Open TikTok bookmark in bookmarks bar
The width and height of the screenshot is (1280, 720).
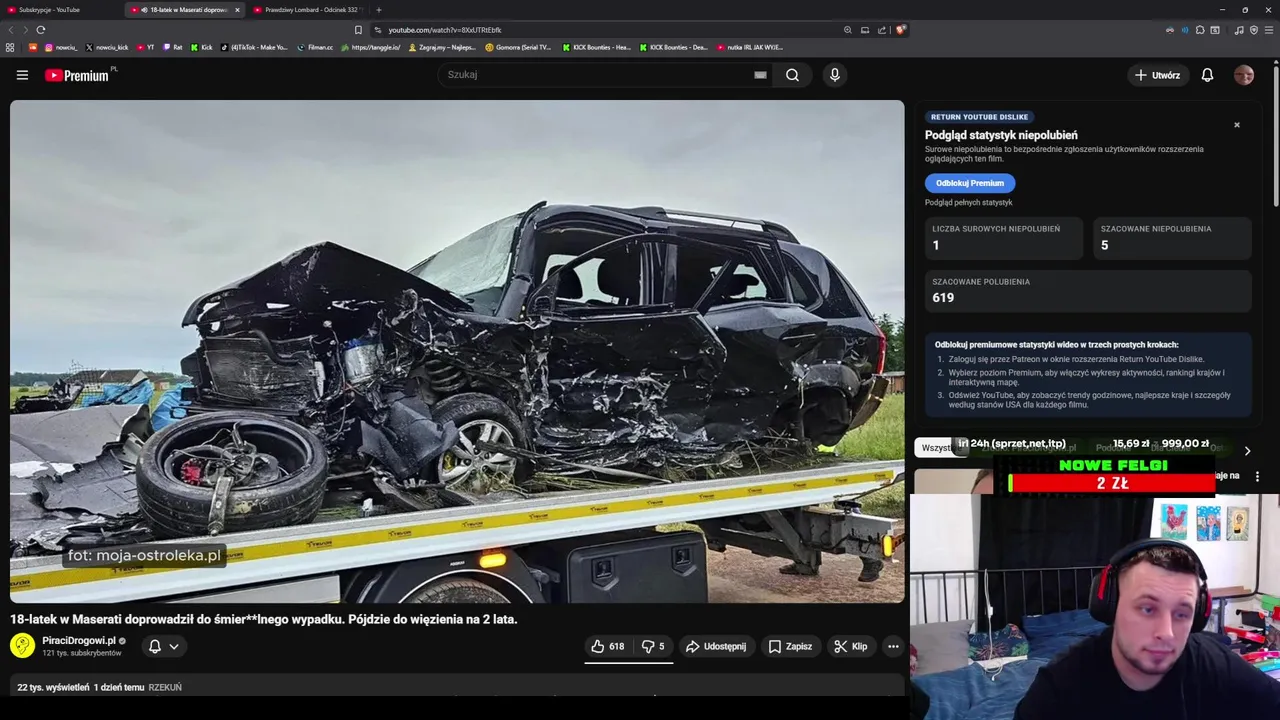(254, 47)
